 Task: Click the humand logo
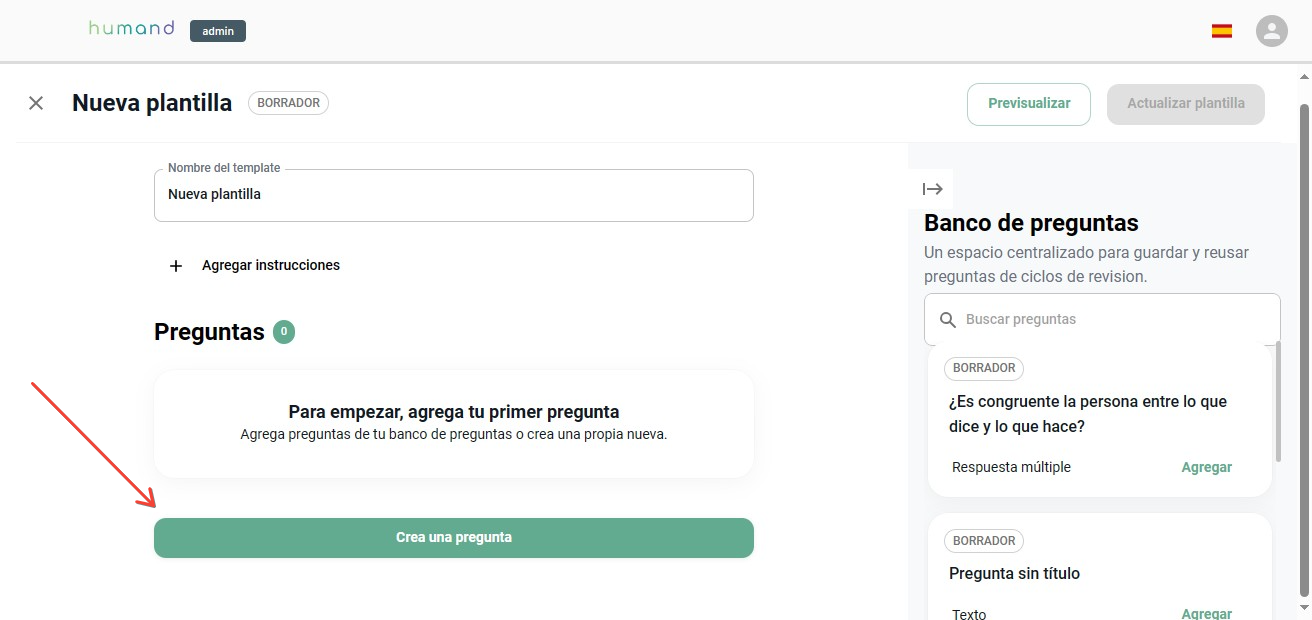[131, 28]
